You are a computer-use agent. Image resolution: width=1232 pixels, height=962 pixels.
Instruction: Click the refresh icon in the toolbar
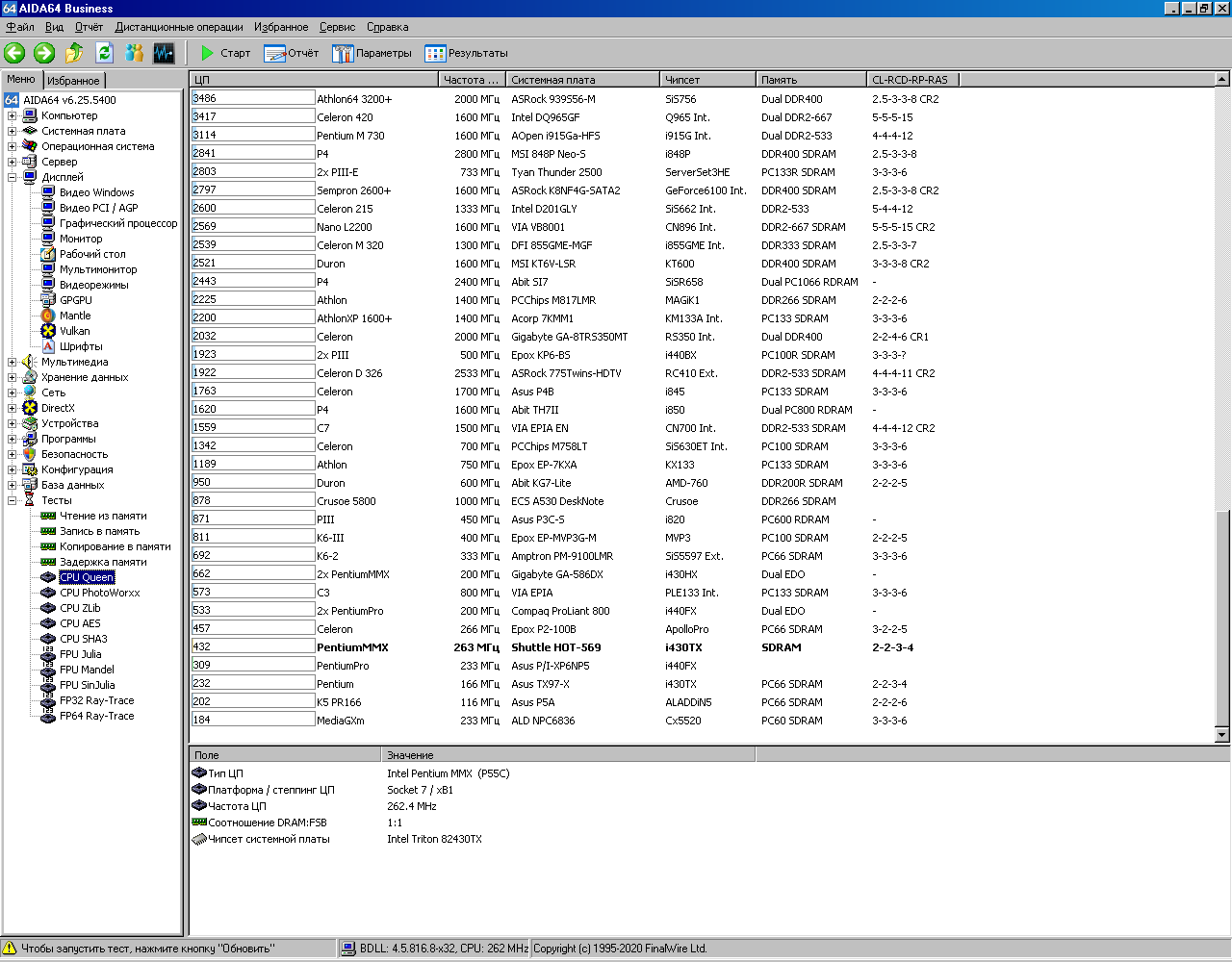[x=104, y=53]
